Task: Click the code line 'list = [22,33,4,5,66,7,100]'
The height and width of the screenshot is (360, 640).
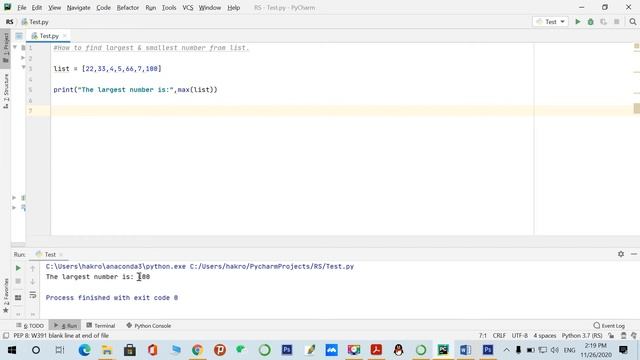Action: pyautogui.click(x=107, y=69)
